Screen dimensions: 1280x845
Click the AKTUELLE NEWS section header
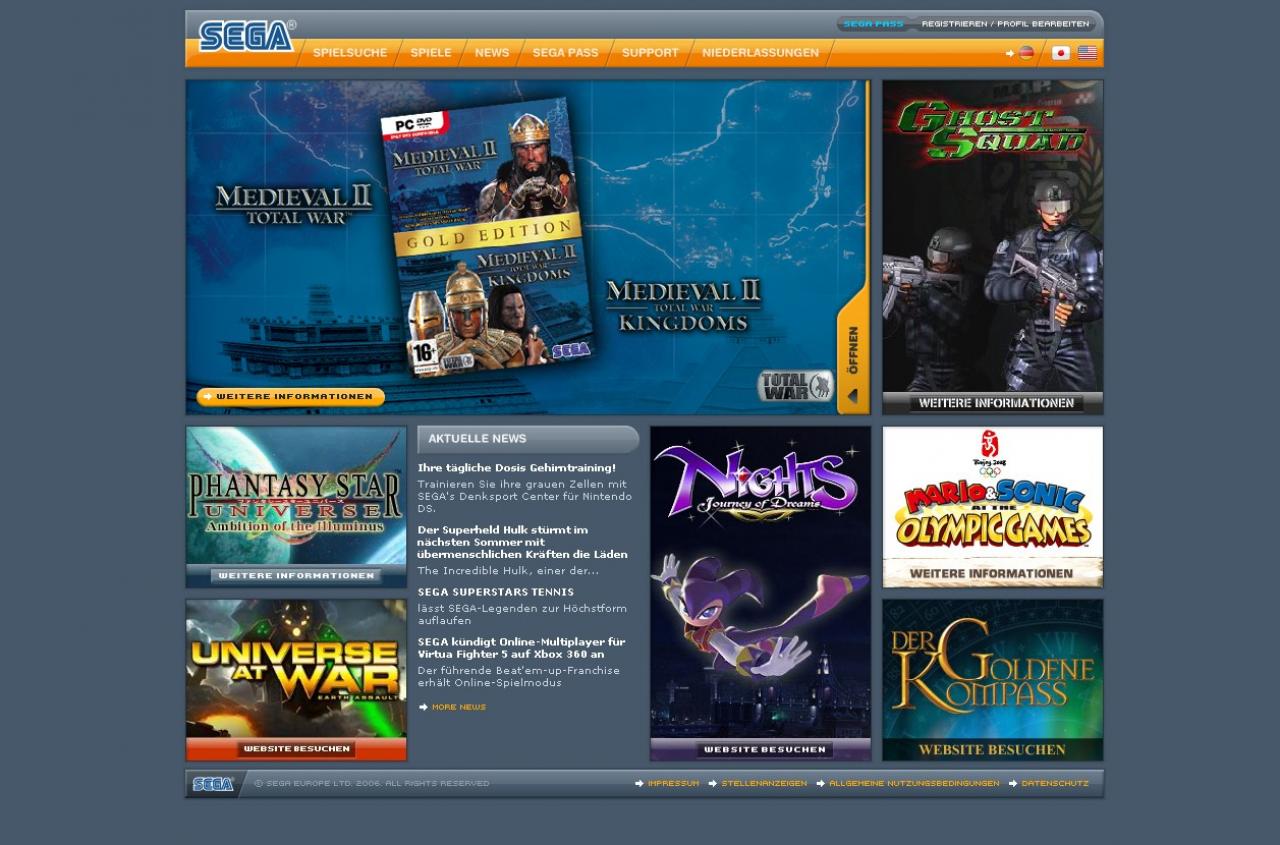click(528, 439)
